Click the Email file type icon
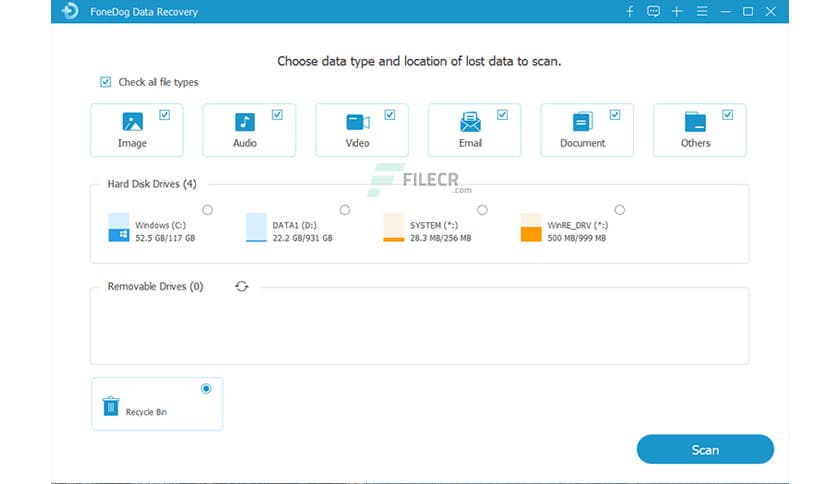The width and height of the screenshot is (836, 484). coord(470,122)
